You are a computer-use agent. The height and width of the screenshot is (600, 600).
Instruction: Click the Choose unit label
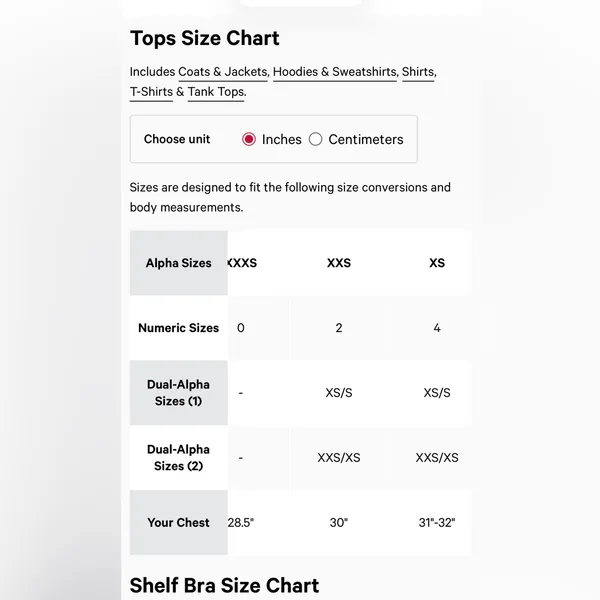[177, 139]
